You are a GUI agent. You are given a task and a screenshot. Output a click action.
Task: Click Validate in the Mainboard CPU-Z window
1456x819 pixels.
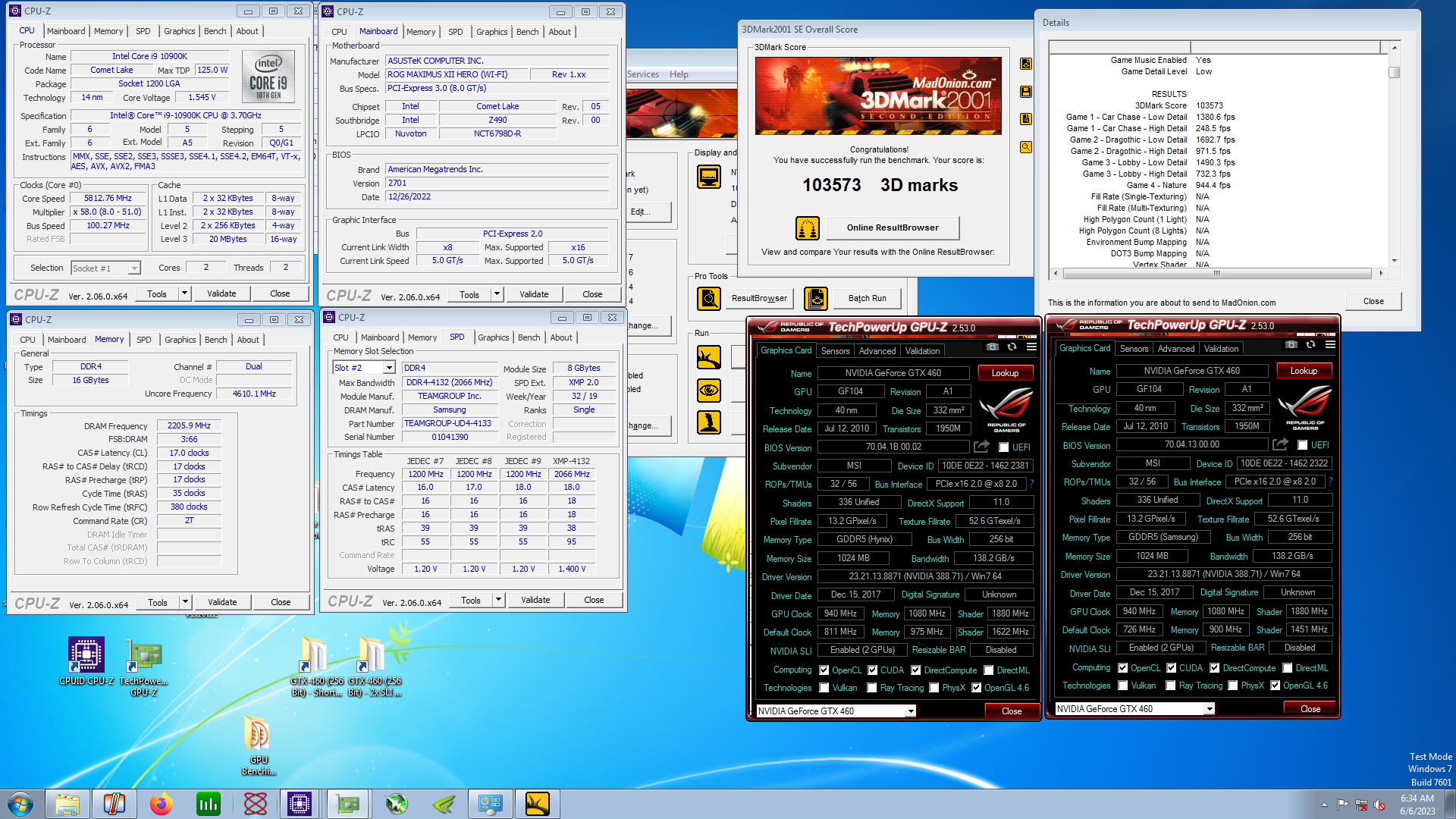click(x=534, y=294)
